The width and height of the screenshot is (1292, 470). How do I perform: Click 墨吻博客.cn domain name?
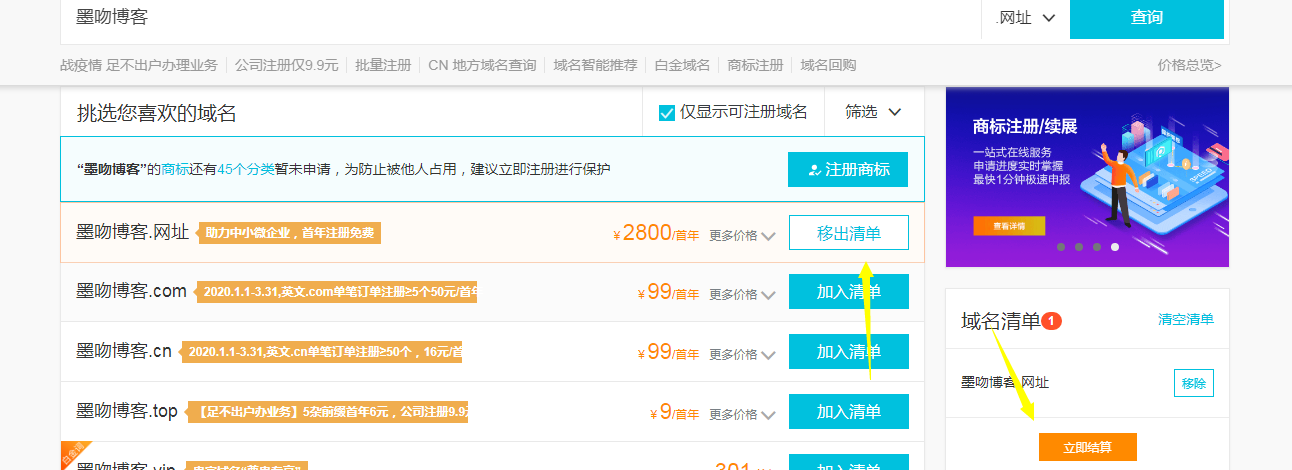point(124,351)
